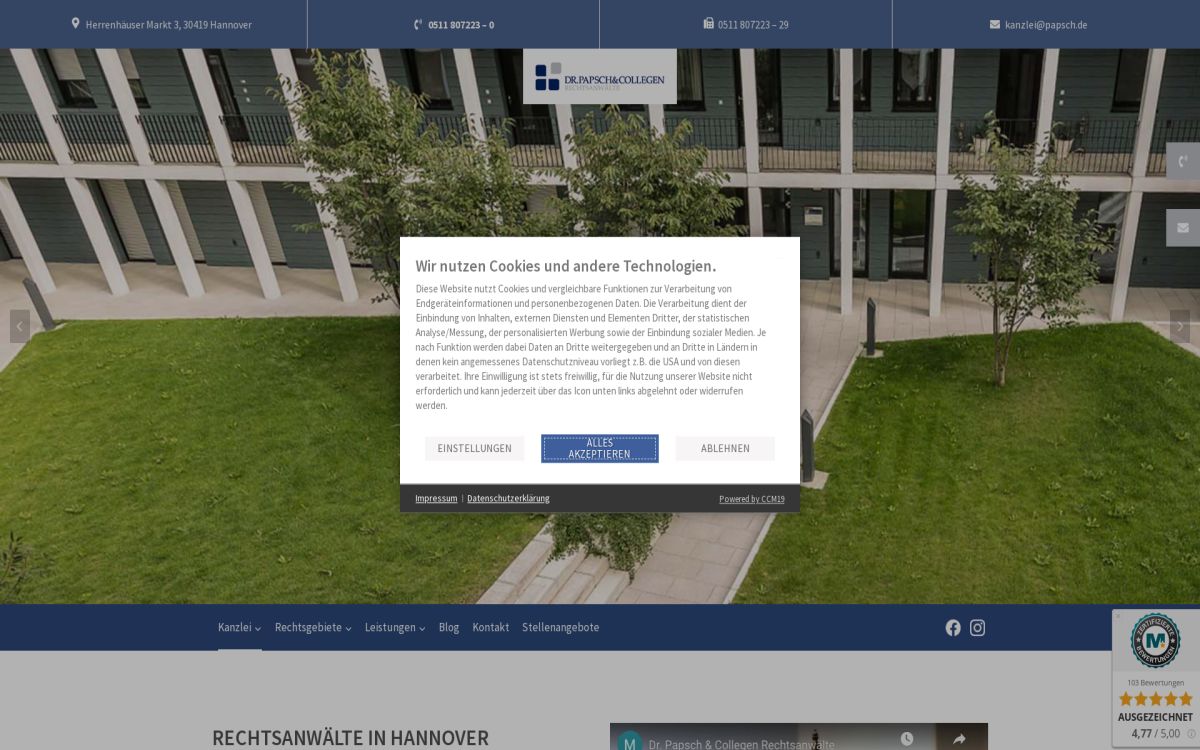Decline cookies with the Ablehnen button
1200x750 pixels.
(725, 449)
